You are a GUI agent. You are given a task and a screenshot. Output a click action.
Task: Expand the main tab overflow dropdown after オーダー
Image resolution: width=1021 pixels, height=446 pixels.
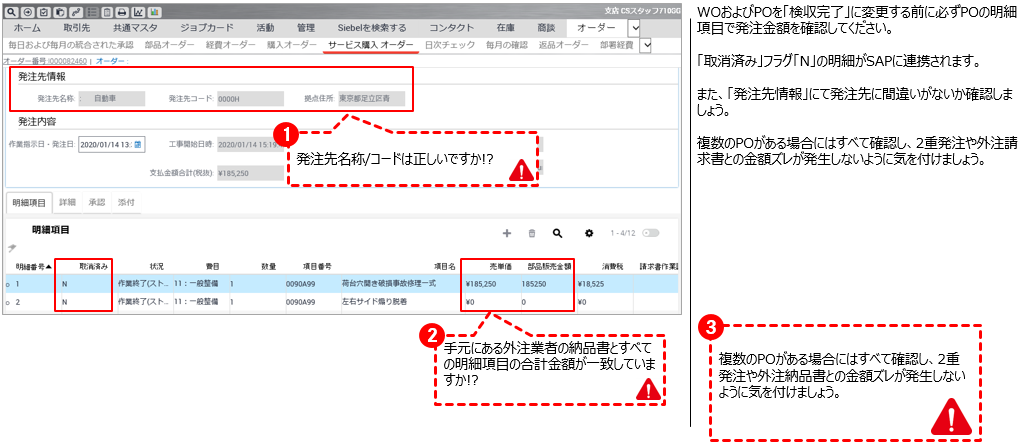click(x=634, y=28)
